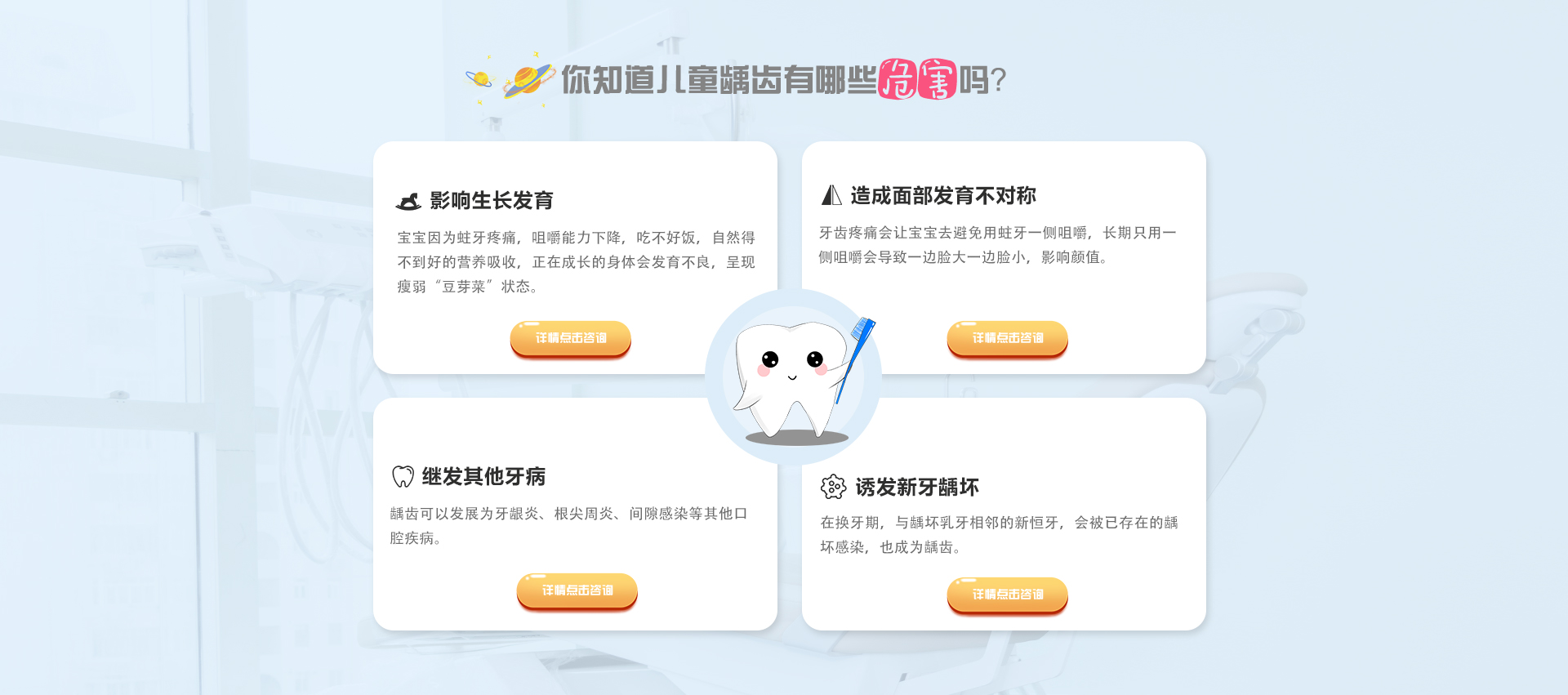Select the 诱发新牙龋坏 heading

[917, 488]
